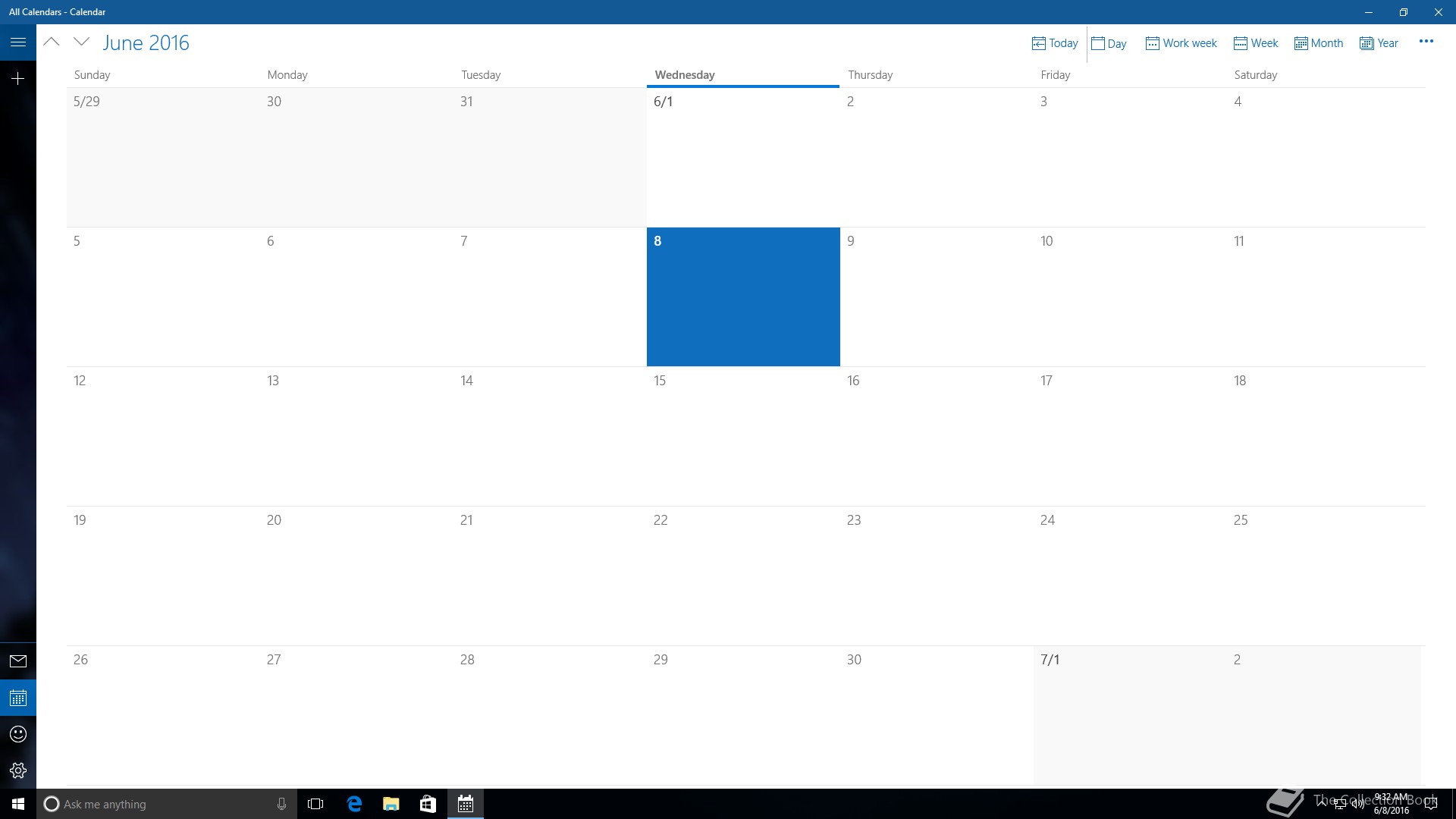Select June 21 in the calendar

pos(550,576)
